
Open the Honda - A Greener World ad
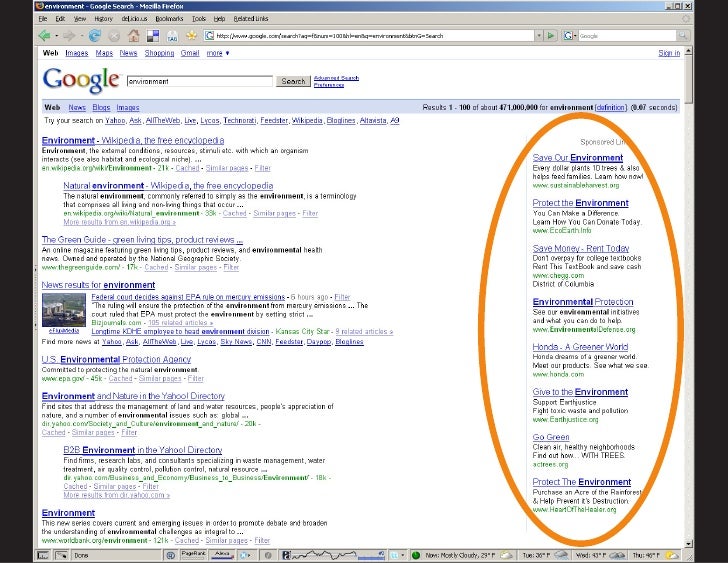[x=580, y=347]
